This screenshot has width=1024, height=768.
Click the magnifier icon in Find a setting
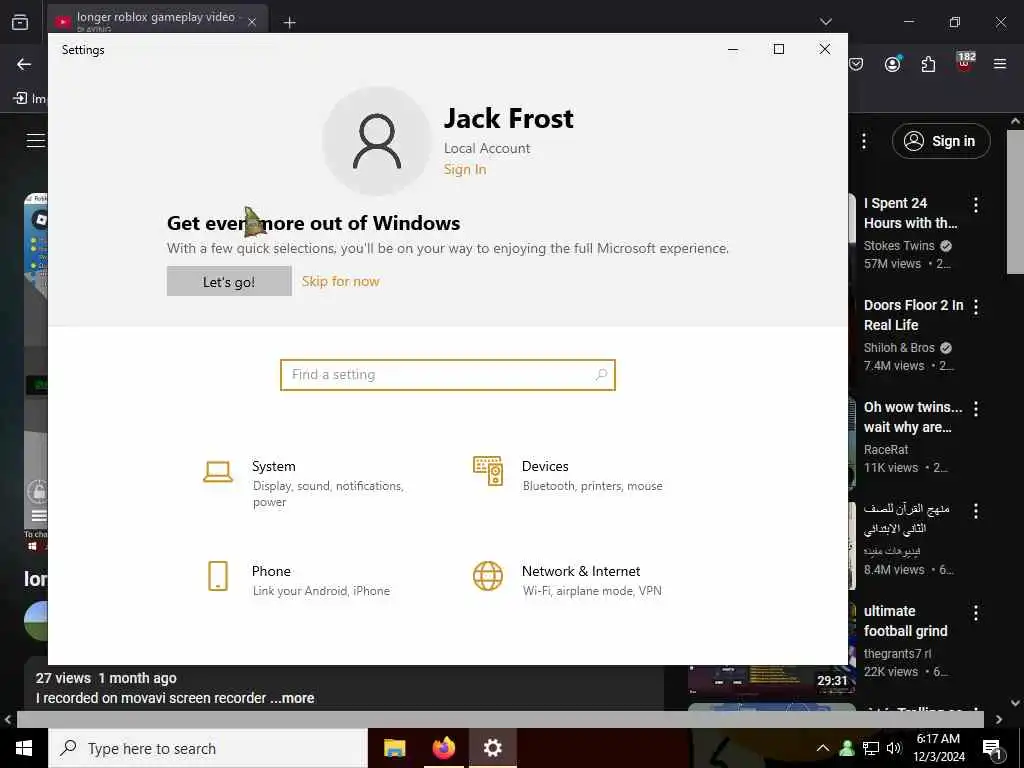601,374
